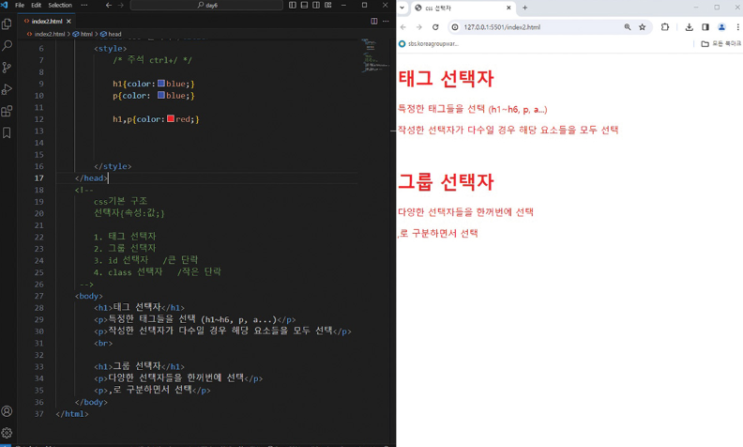Click the html breadcrumb item
This screenshot has height=447, width=743.
83,34
